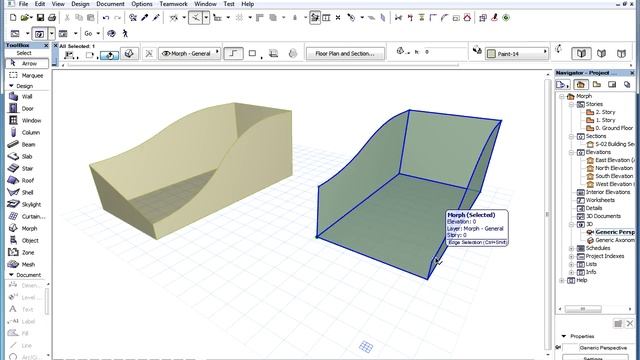
Task: Collapse the Stories tree node
Action: pos(572,104)
